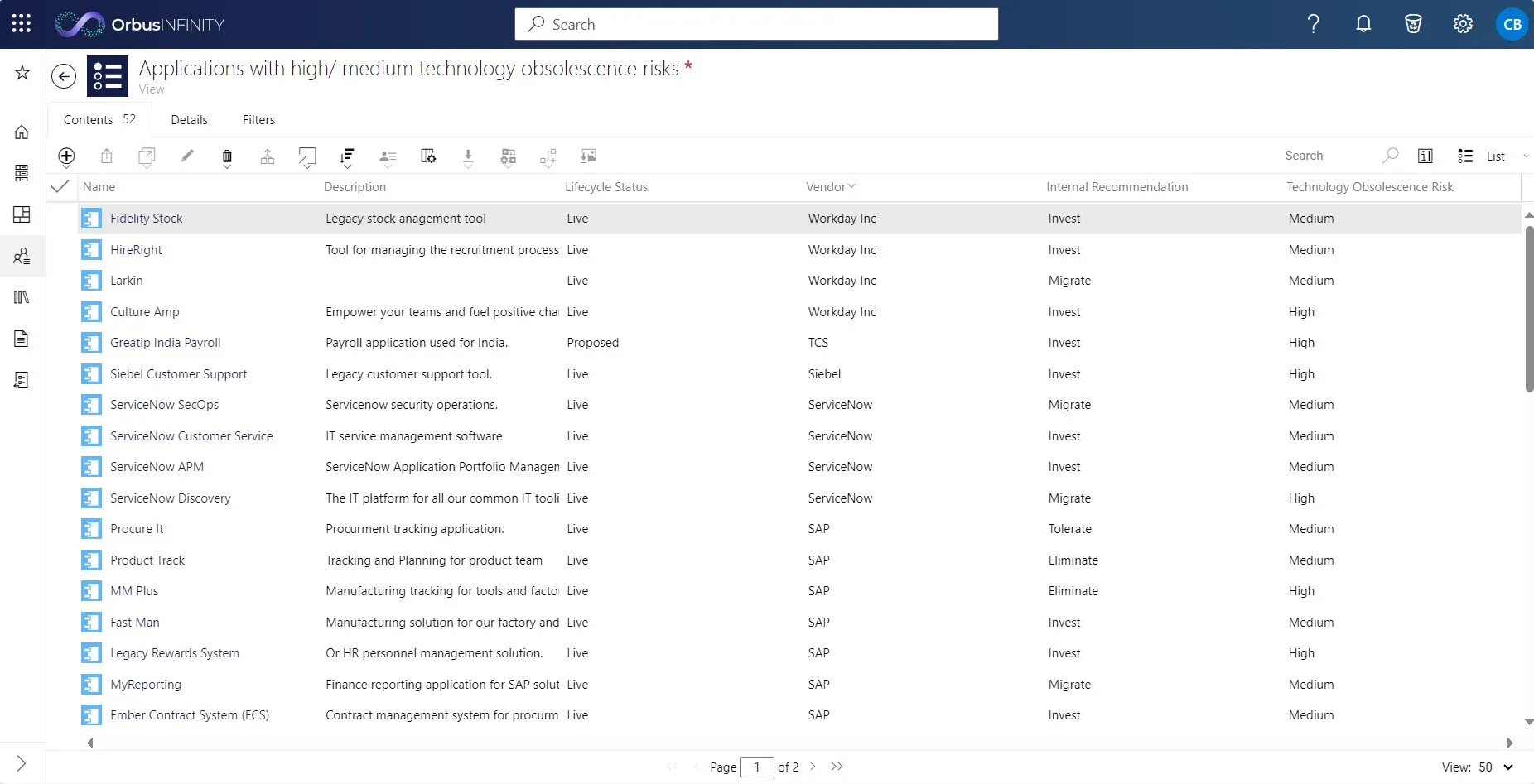Click the page number input box
The height and width of the screenshot is (784, 1534).
coord(757,767)
